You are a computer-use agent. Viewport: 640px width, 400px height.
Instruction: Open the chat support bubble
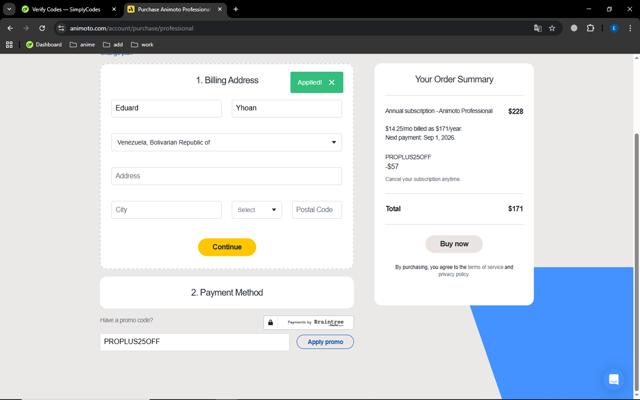pyautogui.click(x=613, y=379)
